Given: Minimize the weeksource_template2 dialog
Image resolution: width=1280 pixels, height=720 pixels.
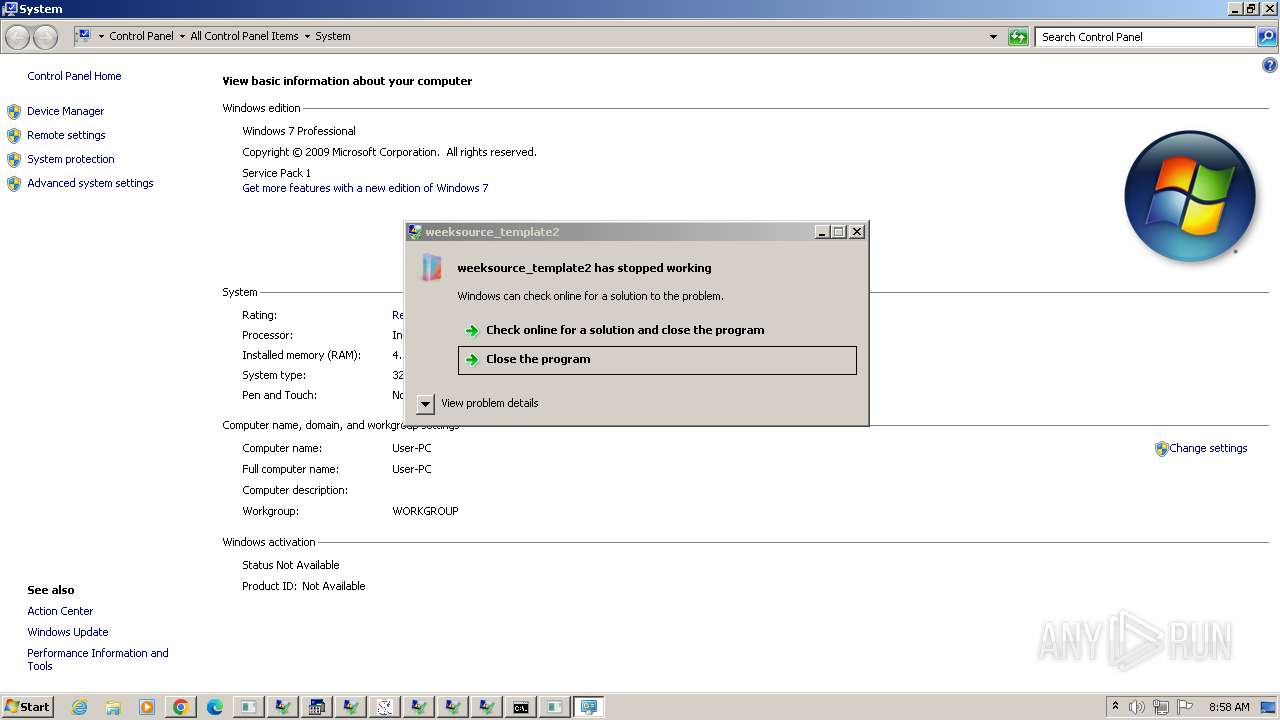Looking at the screenshot, I should (822, 231).
